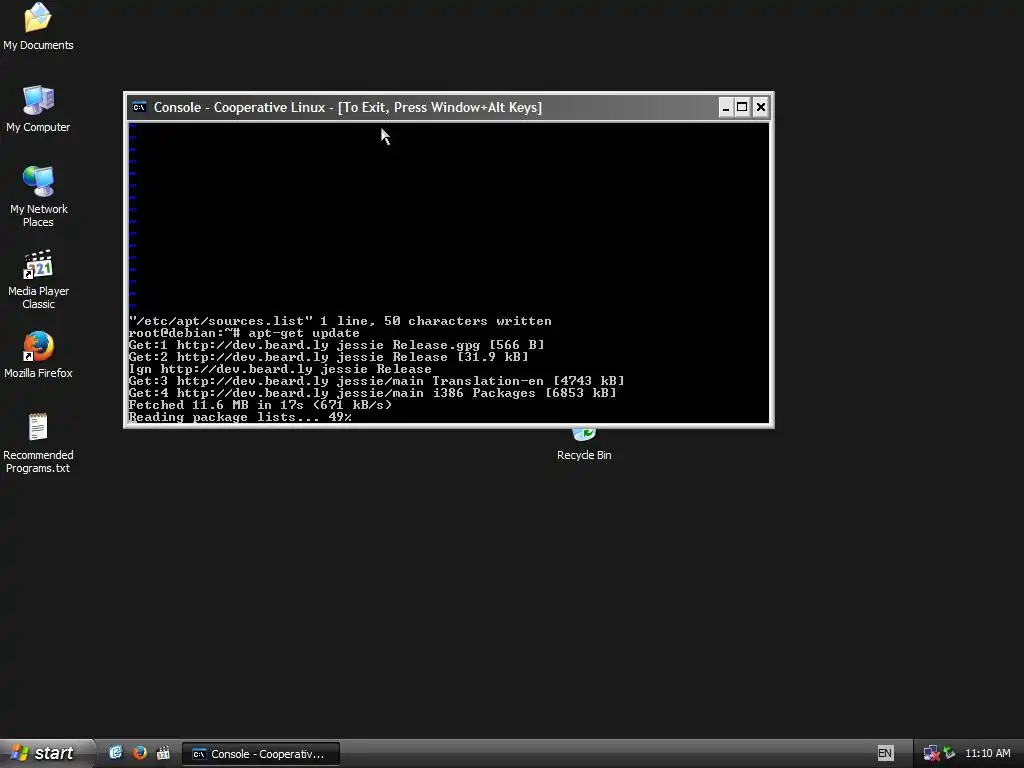Select Media Player Classic shortcut
Image resolution: width=1024 pixels, height=768 pixels.
pyautogui.click(x=38, y=279)
